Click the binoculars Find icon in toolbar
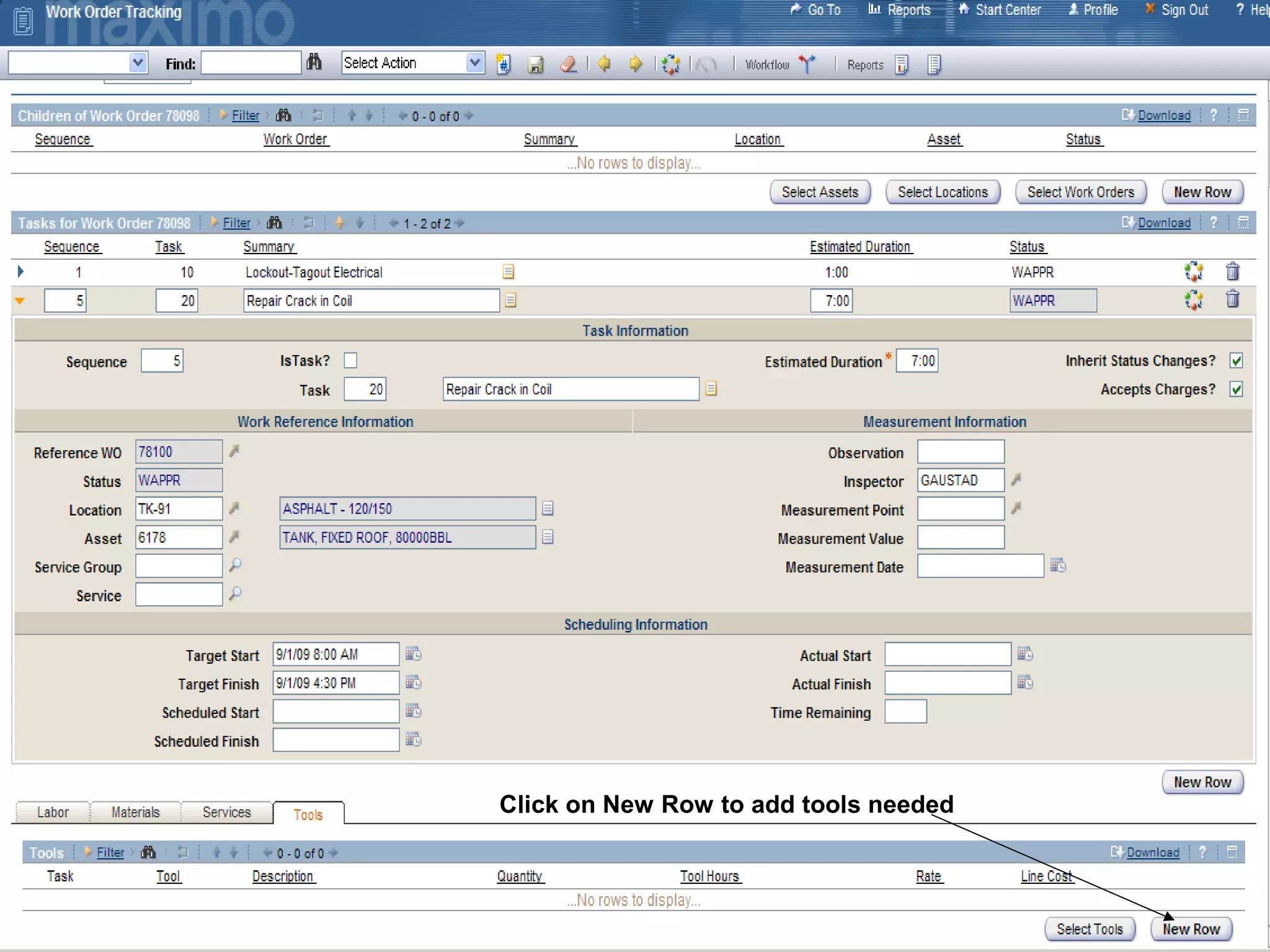Image resolution: width=1270 pixels, height=952 pixels. [314, 63]
